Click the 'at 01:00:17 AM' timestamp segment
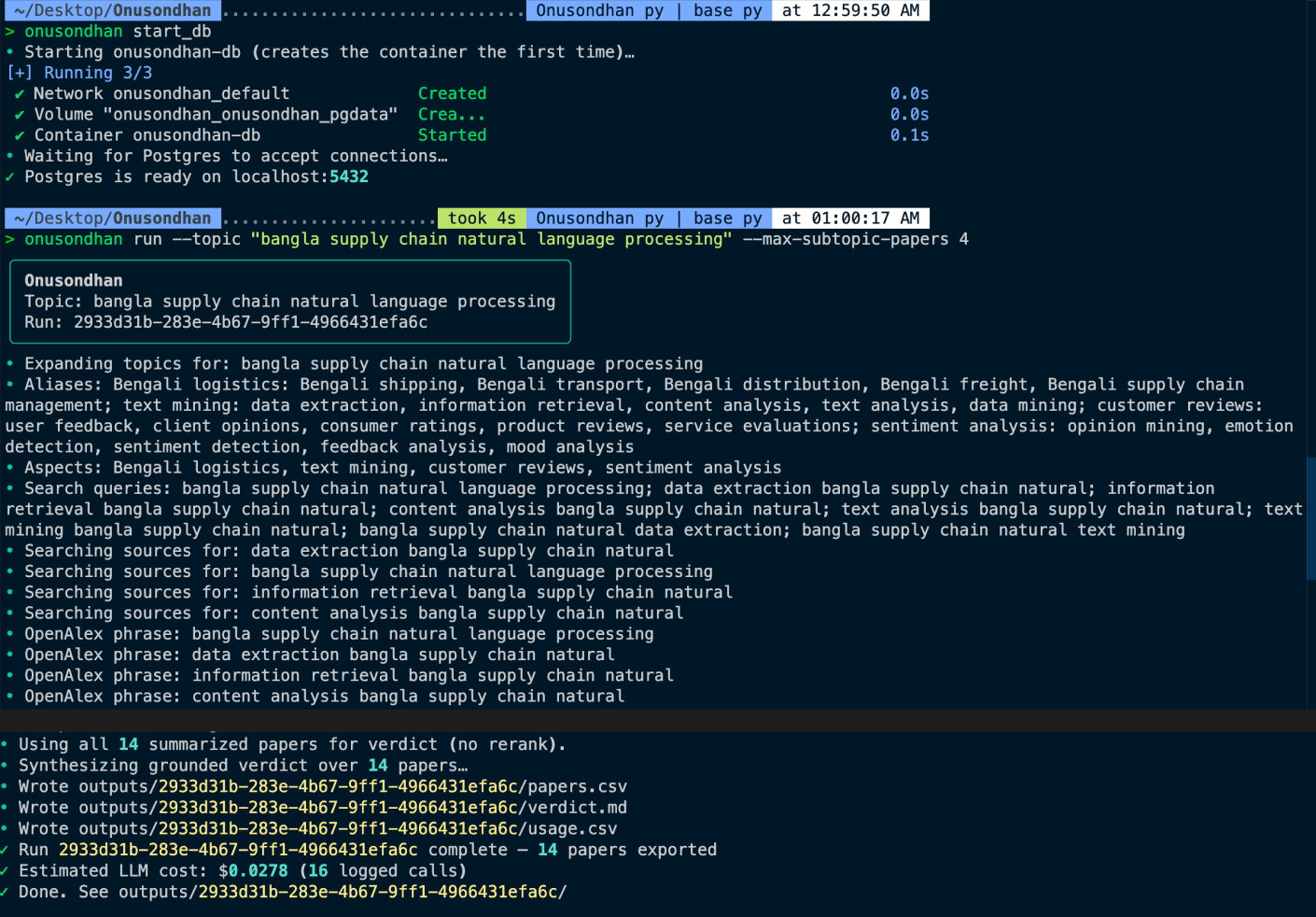The height and width of the screenshot is (917, 1316). (850, 218)
